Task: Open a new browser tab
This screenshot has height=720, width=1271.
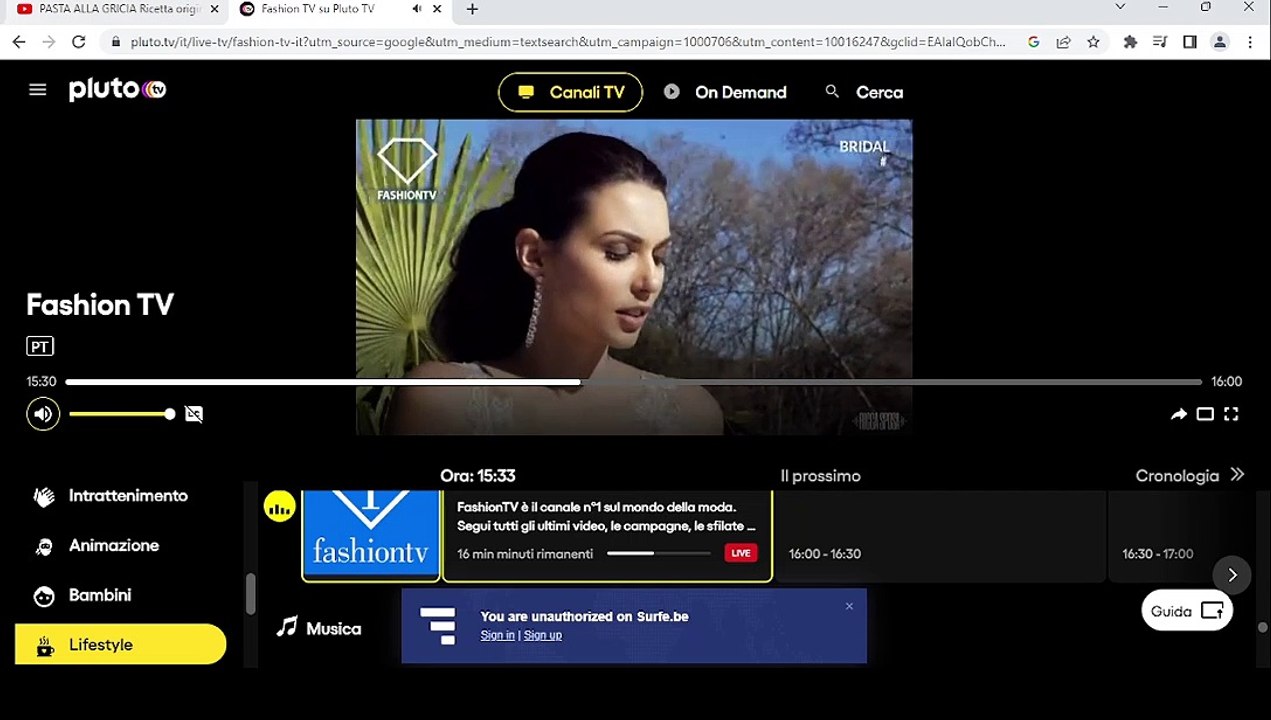Action: point(472,9)
